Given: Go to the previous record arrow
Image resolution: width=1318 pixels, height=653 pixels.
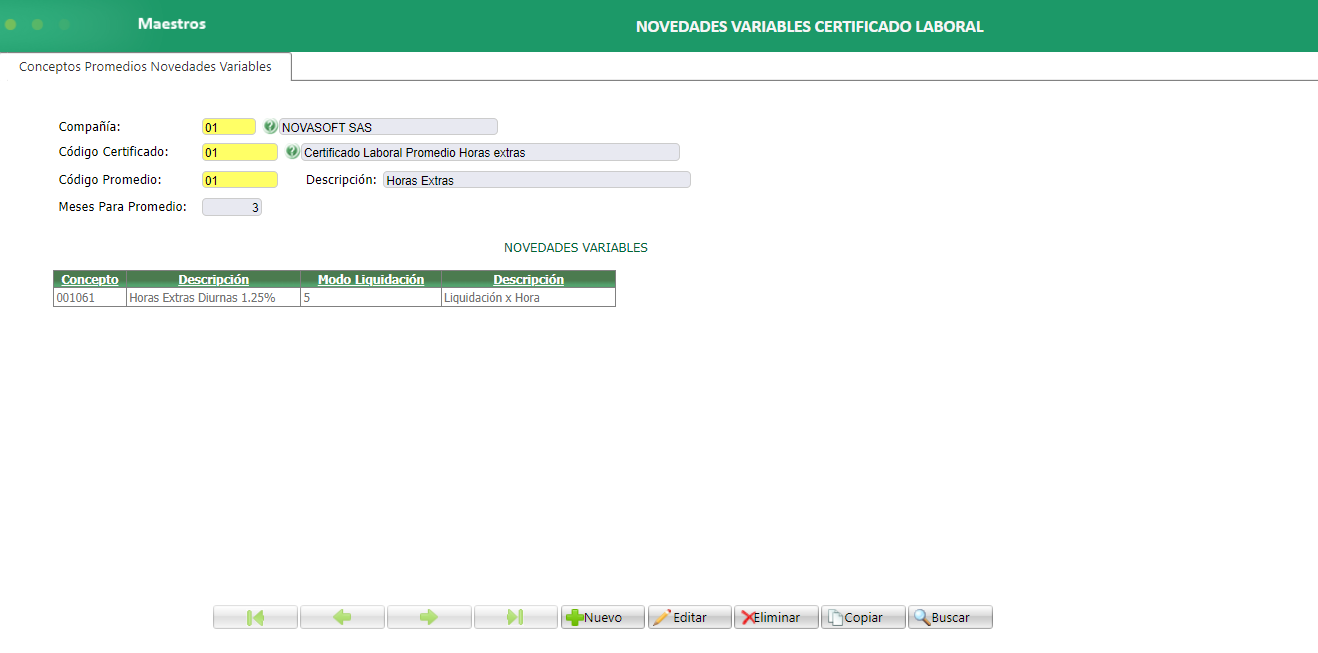Looking at the screenshot, I should [x=342, y=616].
